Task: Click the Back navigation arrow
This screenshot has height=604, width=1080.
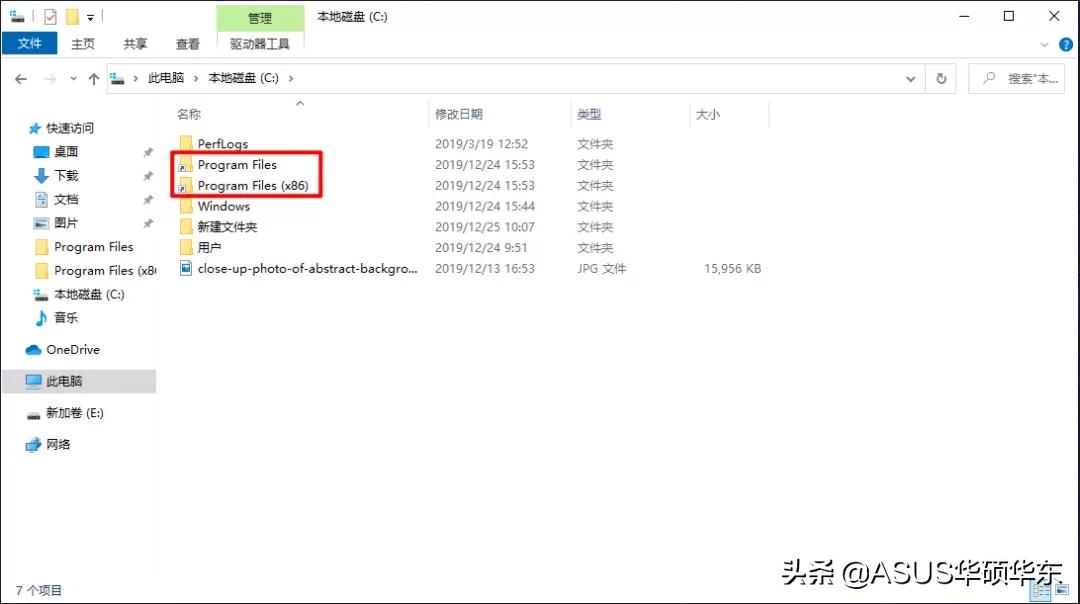Action: click(x=21, y=78)
